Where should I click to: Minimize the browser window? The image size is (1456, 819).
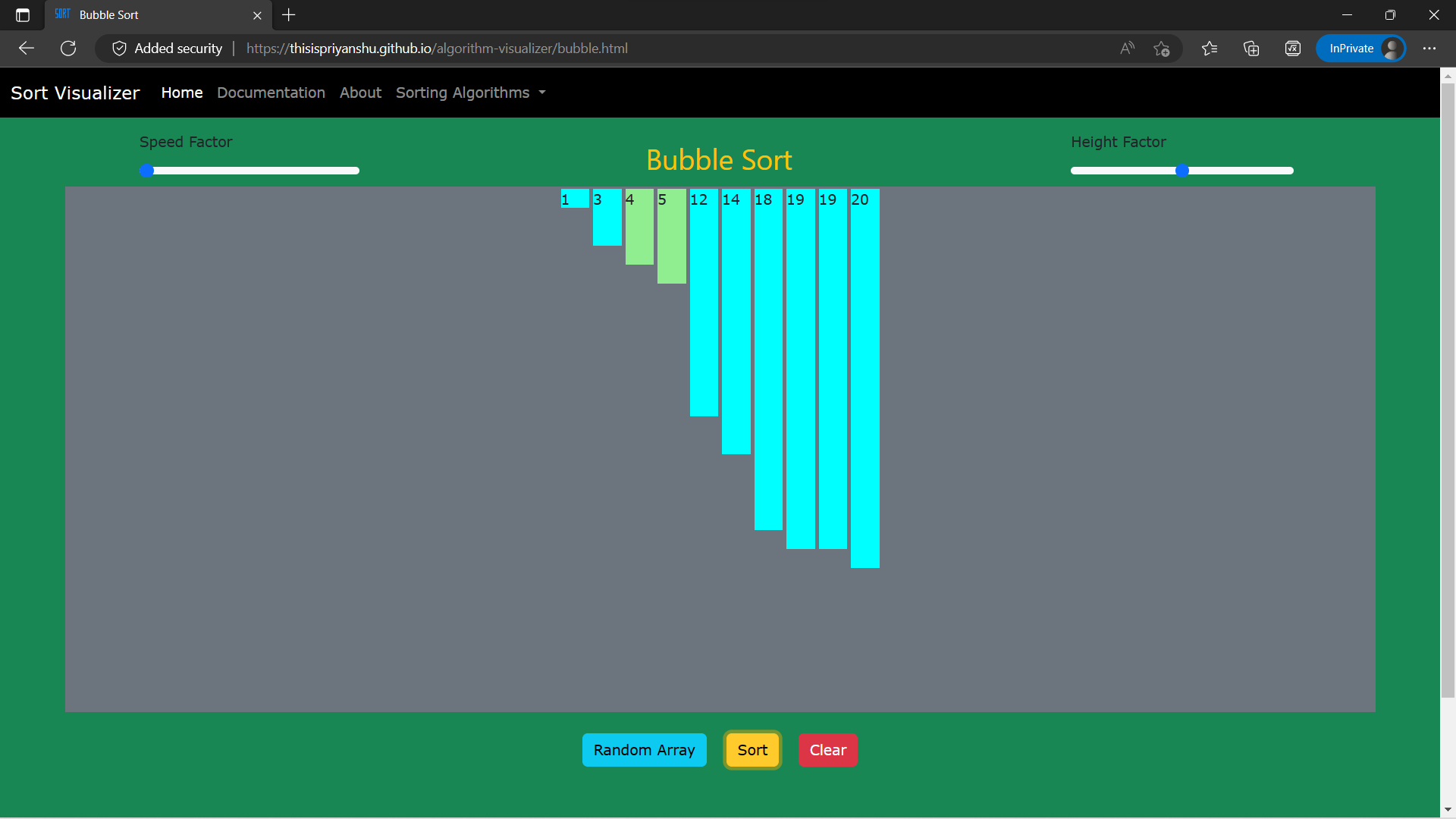(1348, 15)
